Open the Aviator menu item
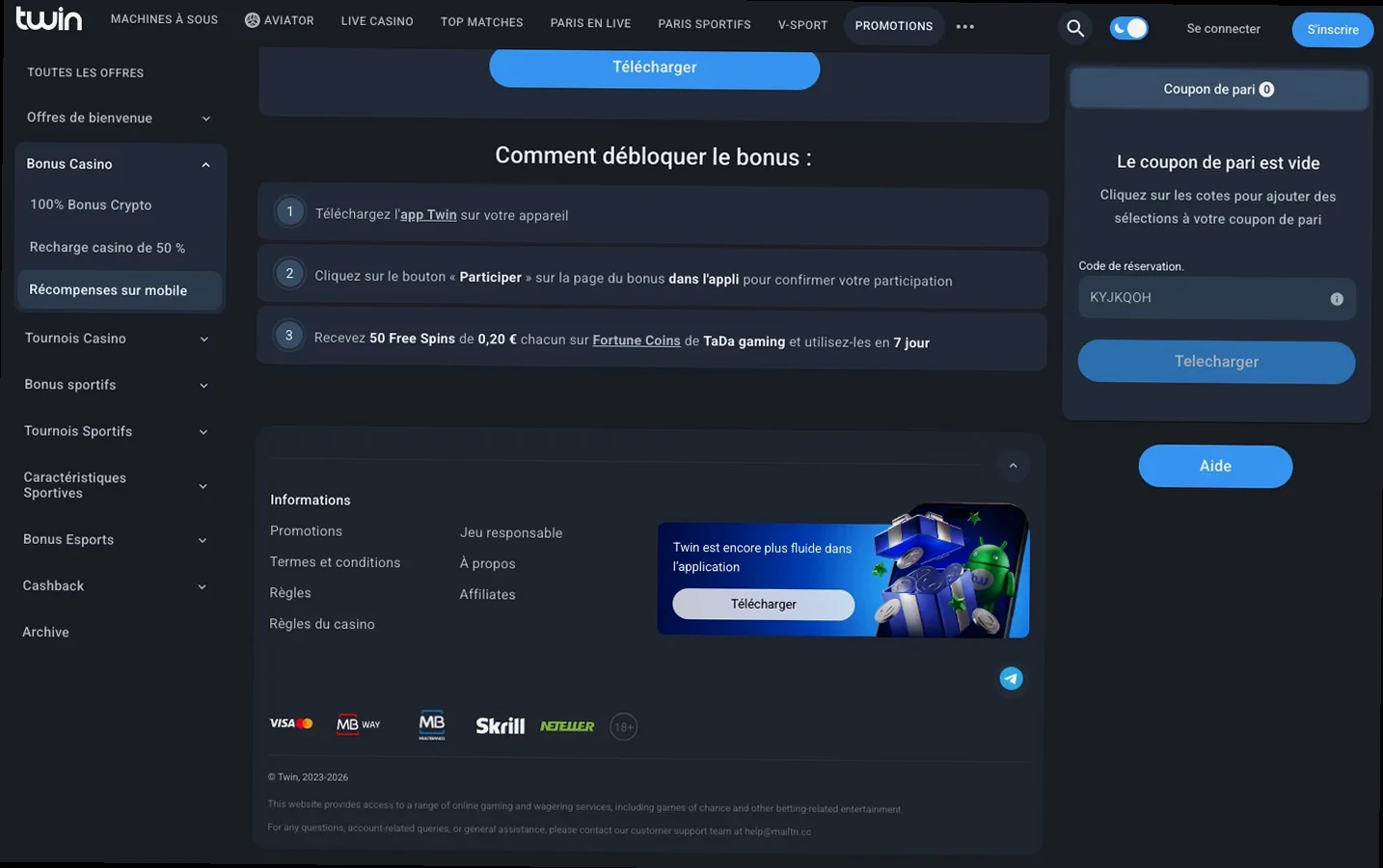Screen dimensions: 1383x868 point(280,20)
